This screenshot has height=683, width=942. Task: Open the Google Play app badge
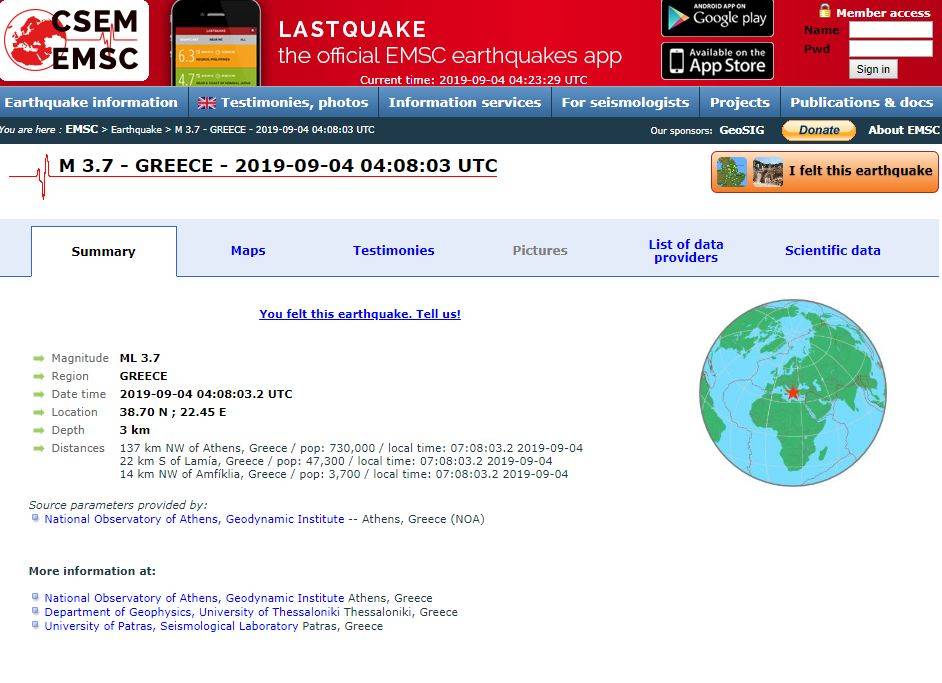(717, 18)
